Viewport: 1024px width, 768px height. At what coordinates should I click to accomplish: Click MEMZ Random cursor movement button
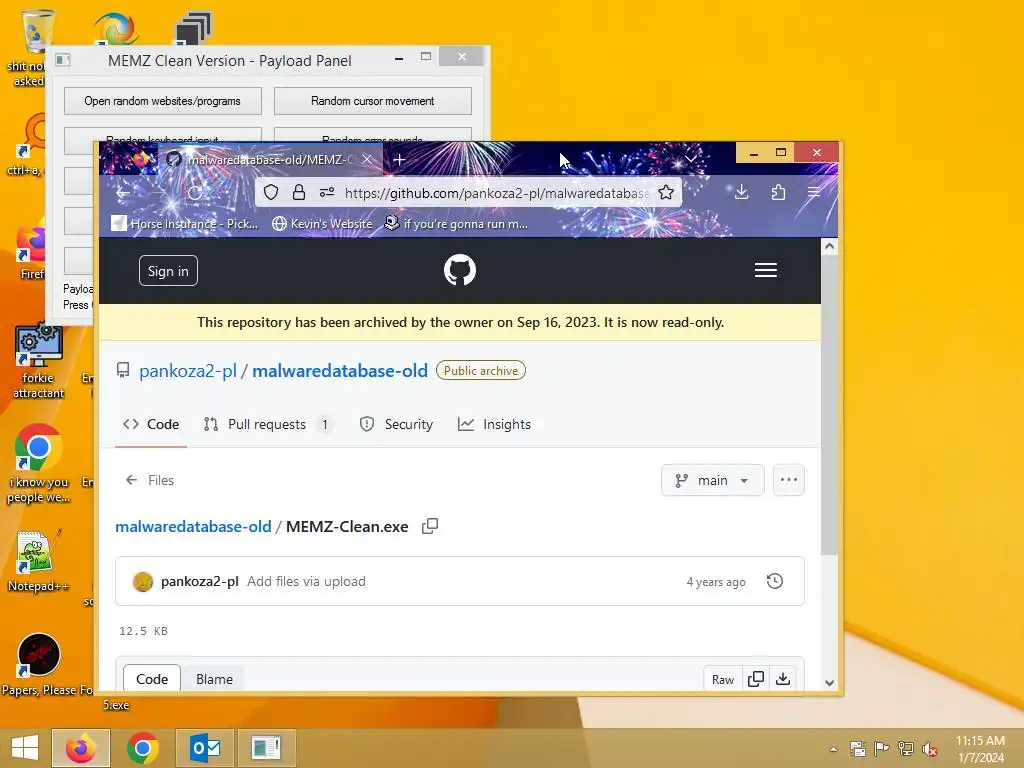[372, 101]
